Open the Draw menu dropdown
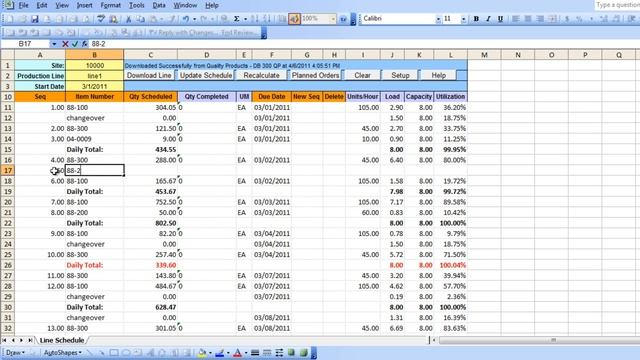 click(16, 353)
